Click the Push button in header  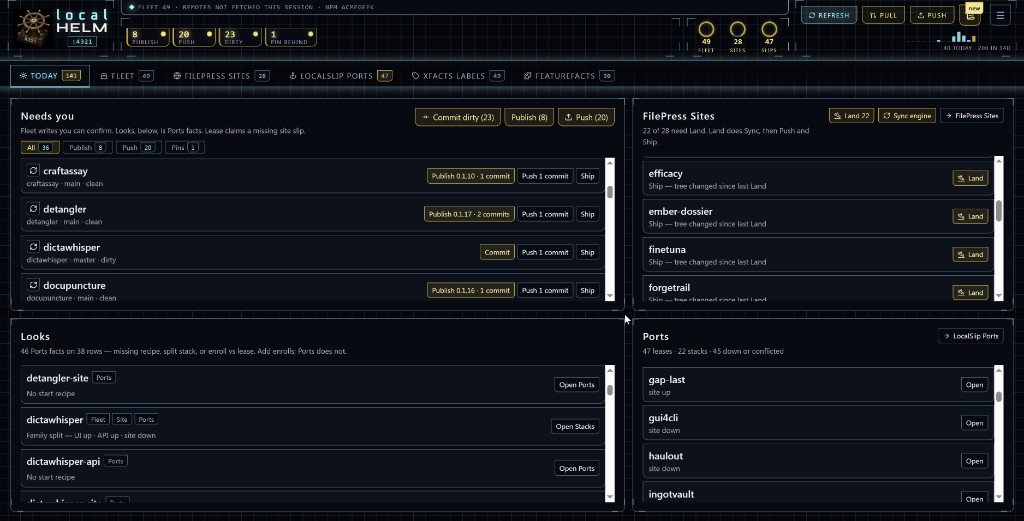click(932, 15)
